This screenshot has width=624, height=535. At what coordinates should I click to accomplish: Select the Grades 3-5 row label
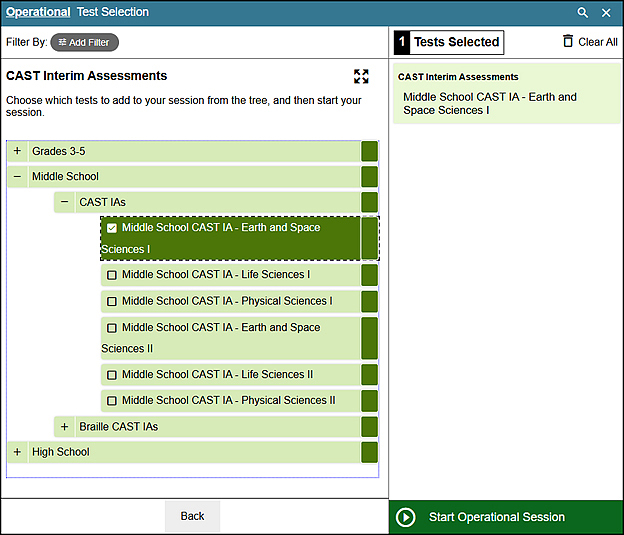coord(58,151)
